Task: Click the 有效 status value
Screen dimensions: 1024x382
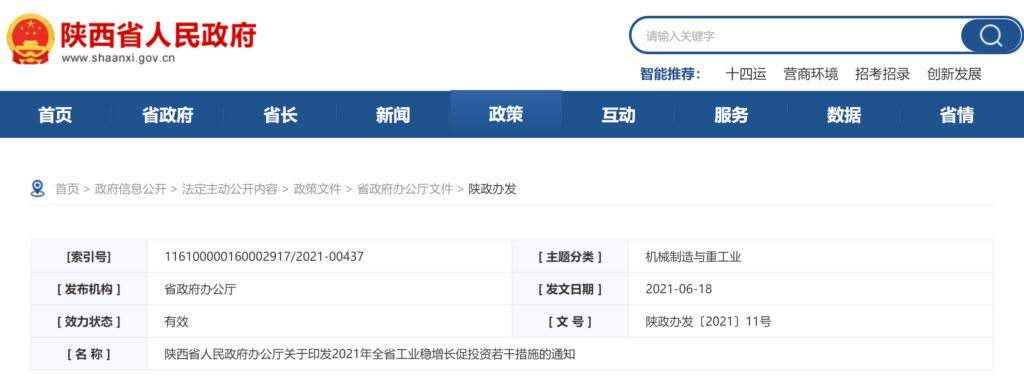Action: pyautogui.click(x=176, y=322)
